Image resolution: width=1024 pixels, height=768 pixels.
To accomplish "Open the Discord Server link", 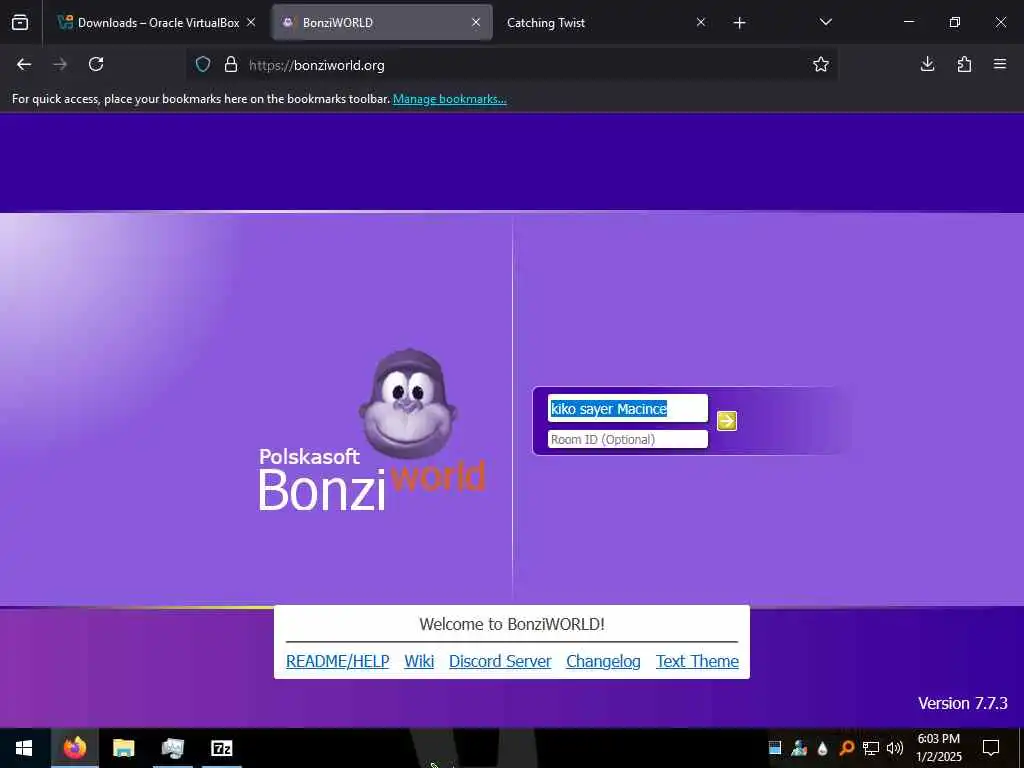I will [500, 661].
